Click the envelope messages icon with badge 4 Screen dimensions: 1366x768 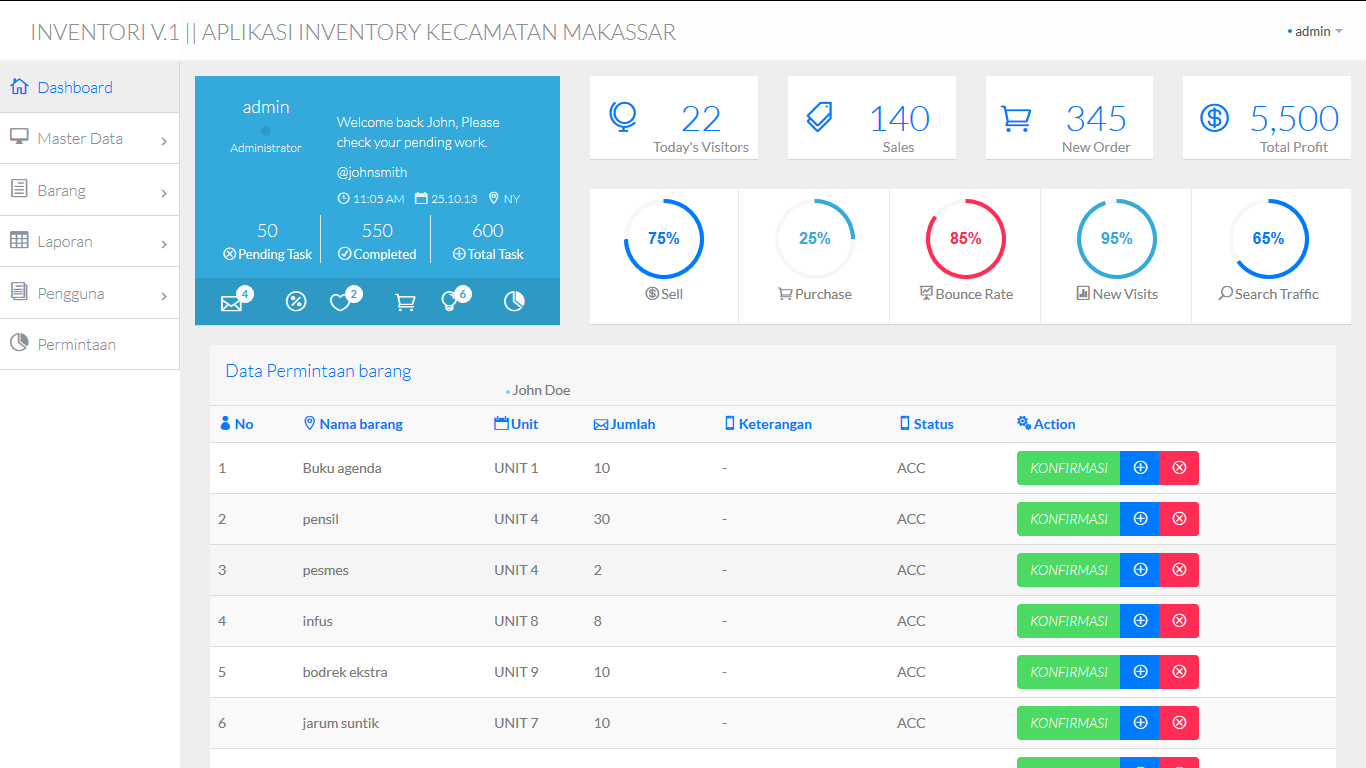click(232, 302)
